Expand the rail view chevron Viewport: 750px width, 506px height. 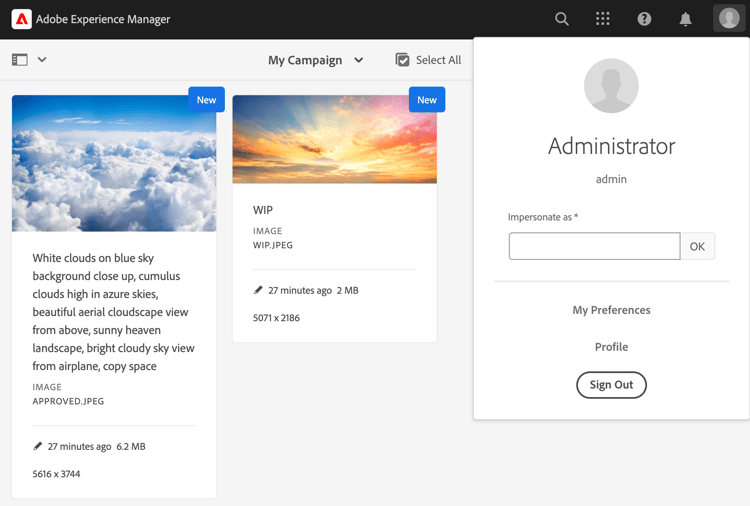(x=42, y=60)
